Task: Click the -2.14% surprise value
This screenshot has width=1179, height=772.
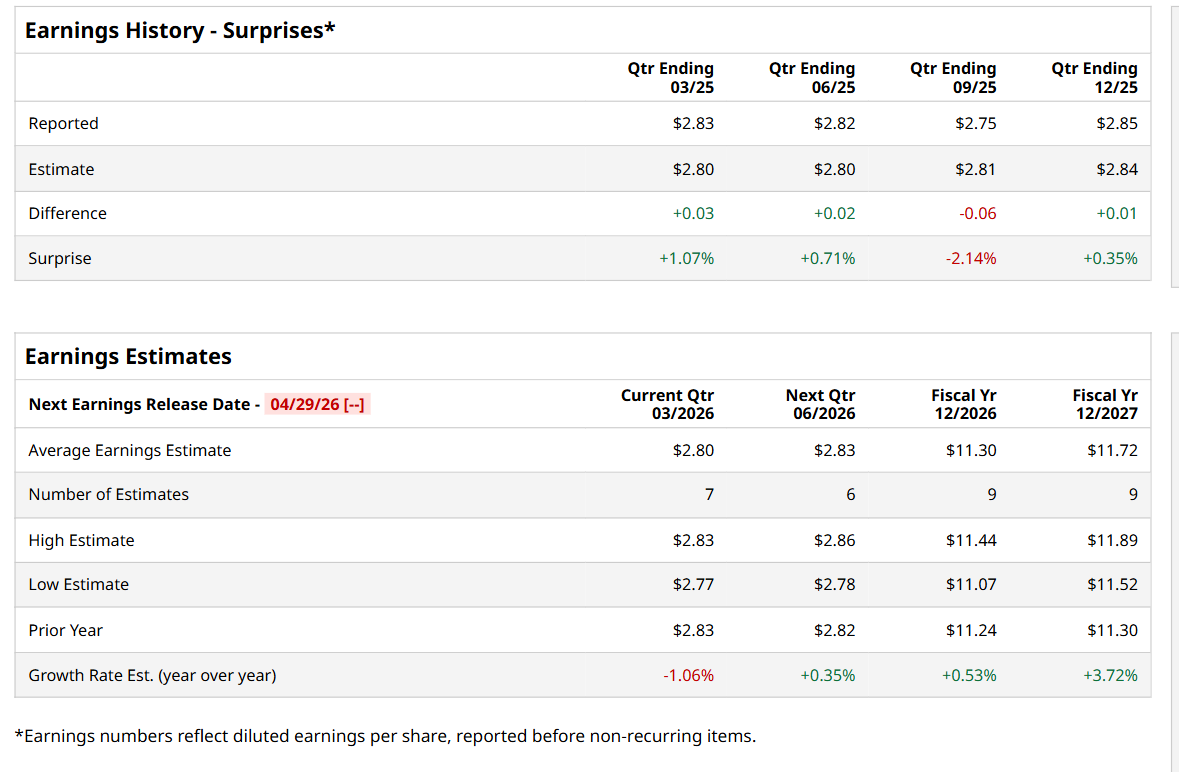Action: 970,258
